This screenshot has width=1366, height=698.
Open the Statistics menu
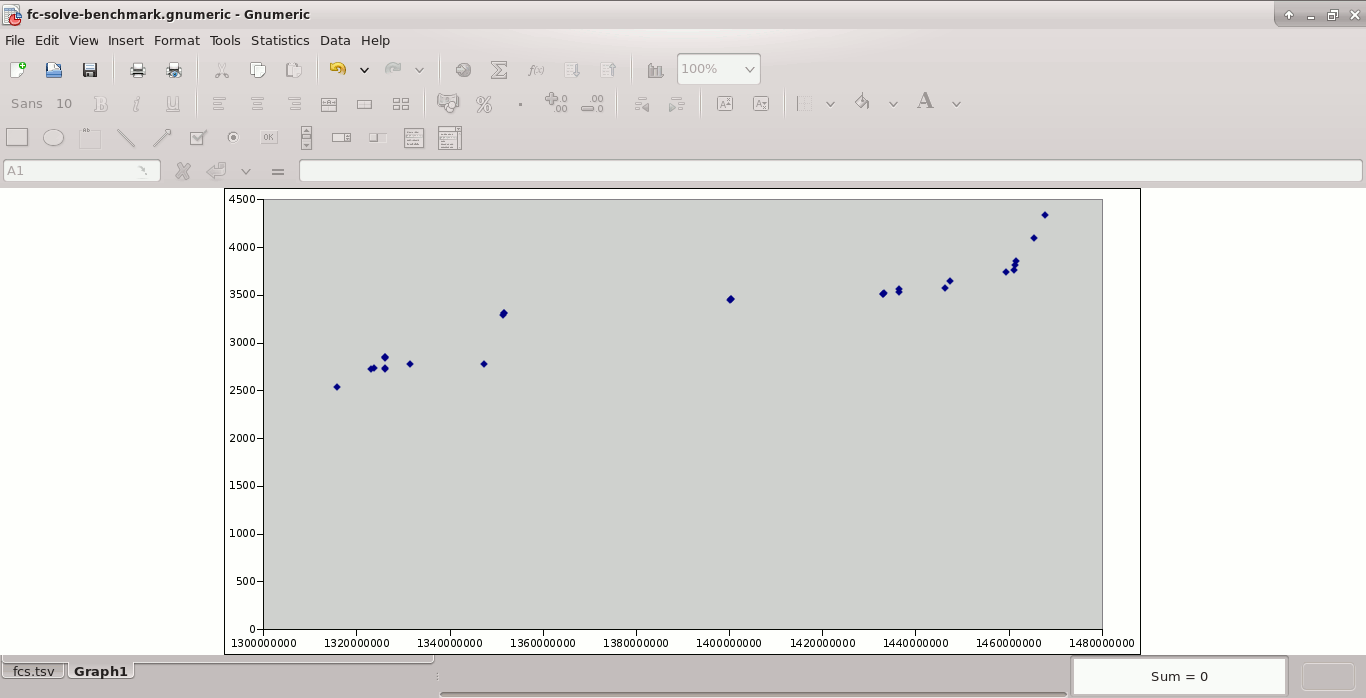pyautogui.click(x=280, y=41)
